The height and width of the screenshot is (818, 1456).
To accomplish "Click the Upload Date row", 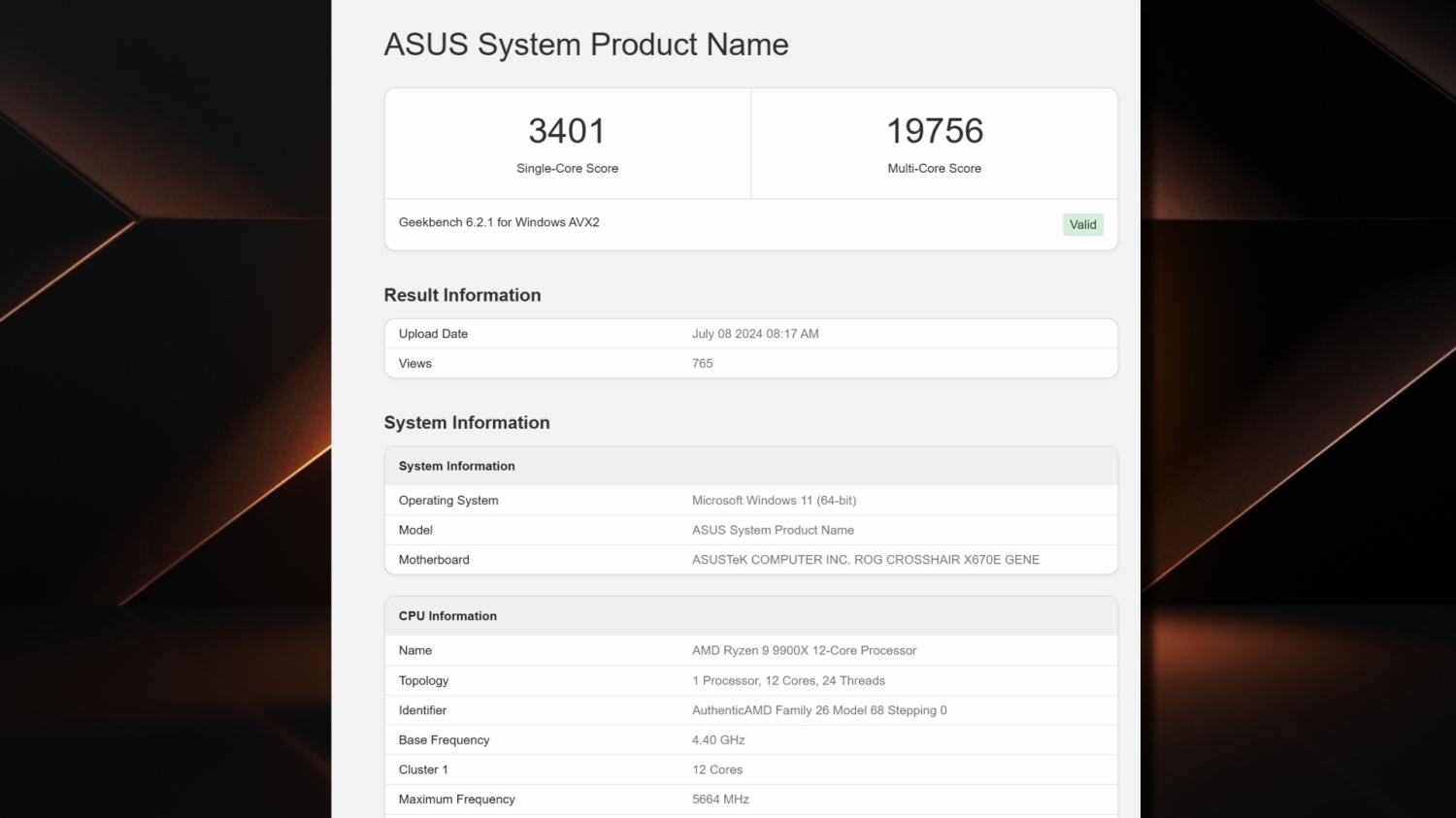I will tap(433, 333).
